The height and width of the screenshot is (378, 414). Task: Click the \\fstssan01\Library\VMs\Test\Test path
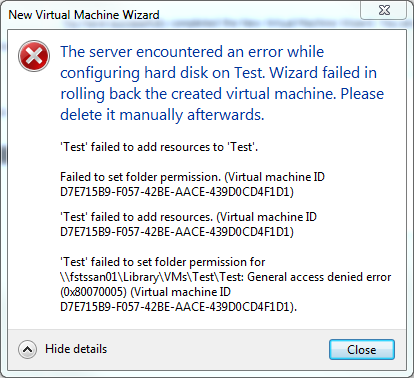coord(152,277)
